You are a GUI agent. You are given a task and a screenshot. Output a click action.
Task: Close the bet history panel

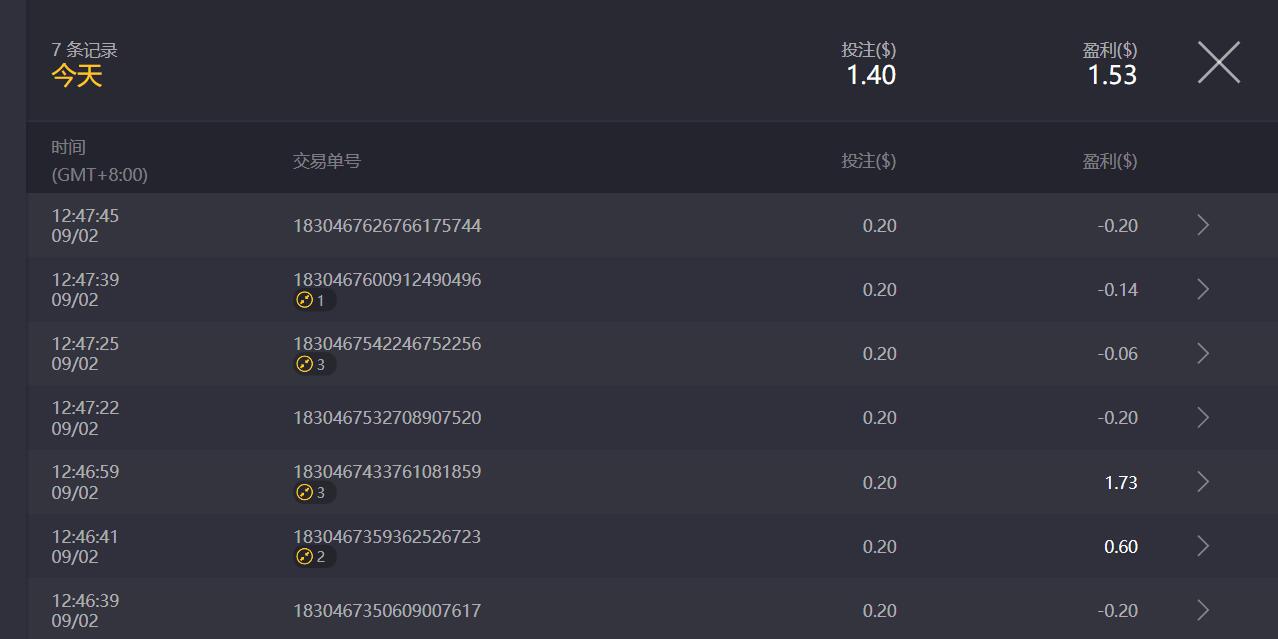click(x=1218, y=63)
